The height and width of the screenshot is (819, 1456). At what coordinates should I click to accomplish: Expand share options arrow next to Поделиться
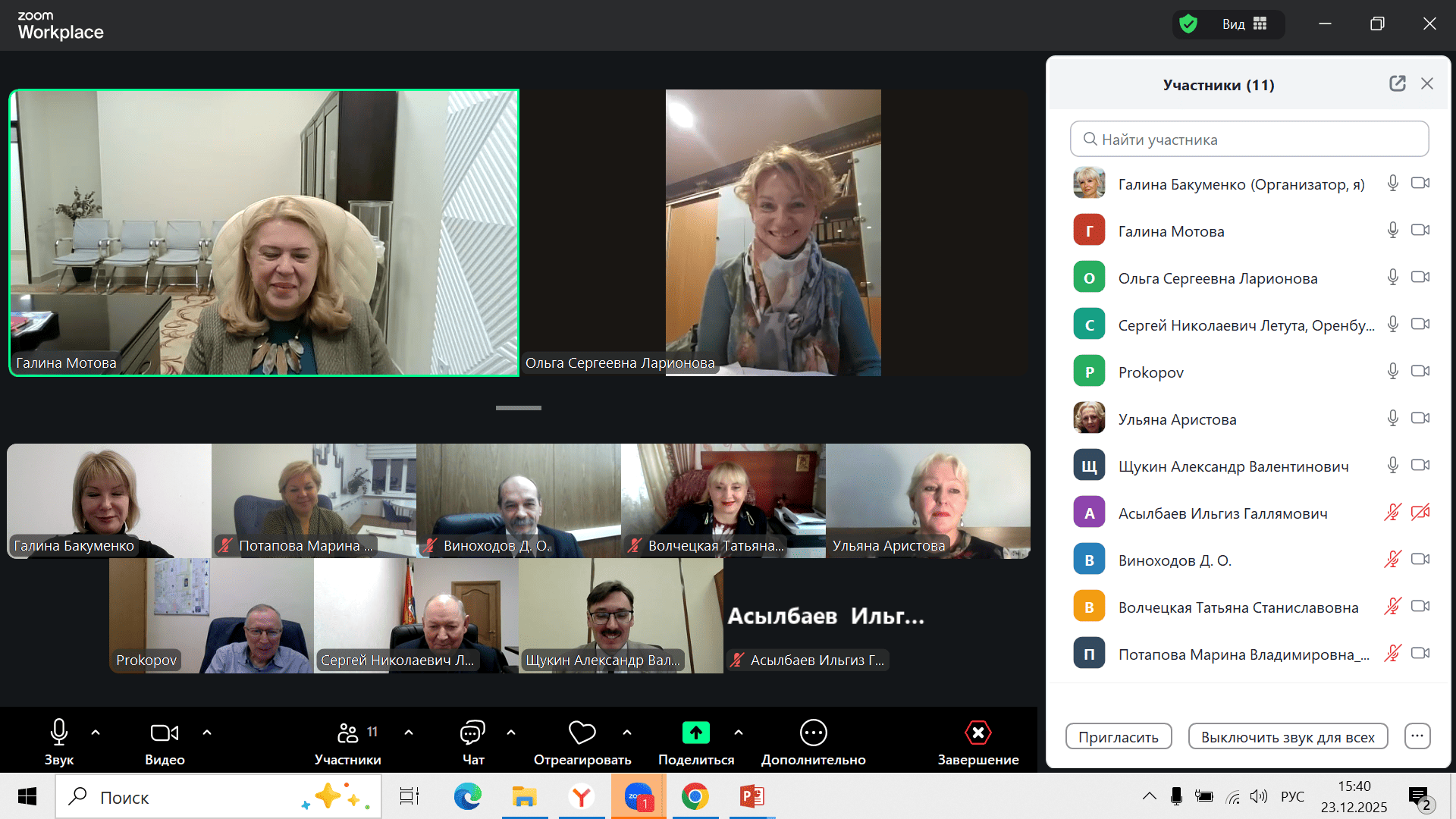click(x=739, y=733)
